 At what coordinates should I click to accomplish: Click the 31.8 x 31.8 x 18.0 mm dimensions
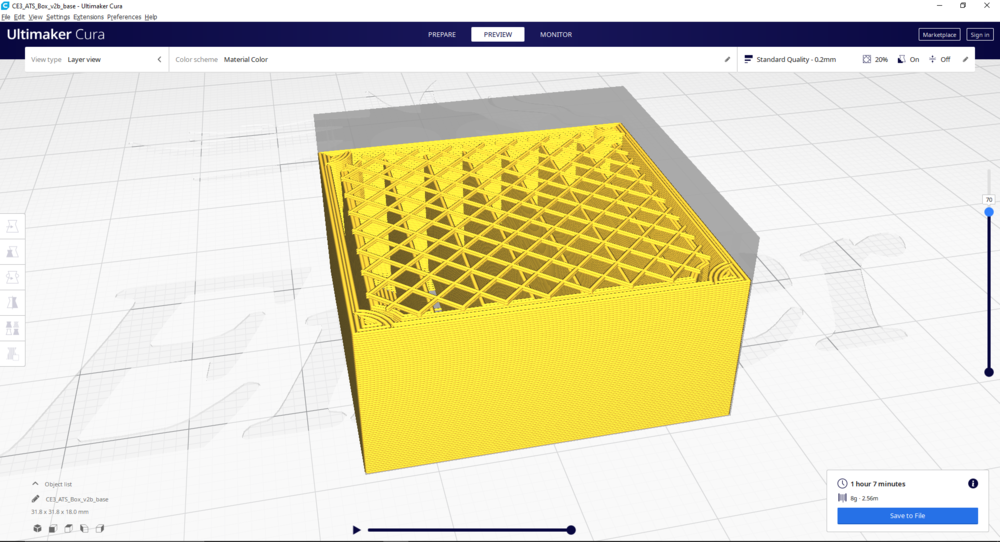[60, 512]
